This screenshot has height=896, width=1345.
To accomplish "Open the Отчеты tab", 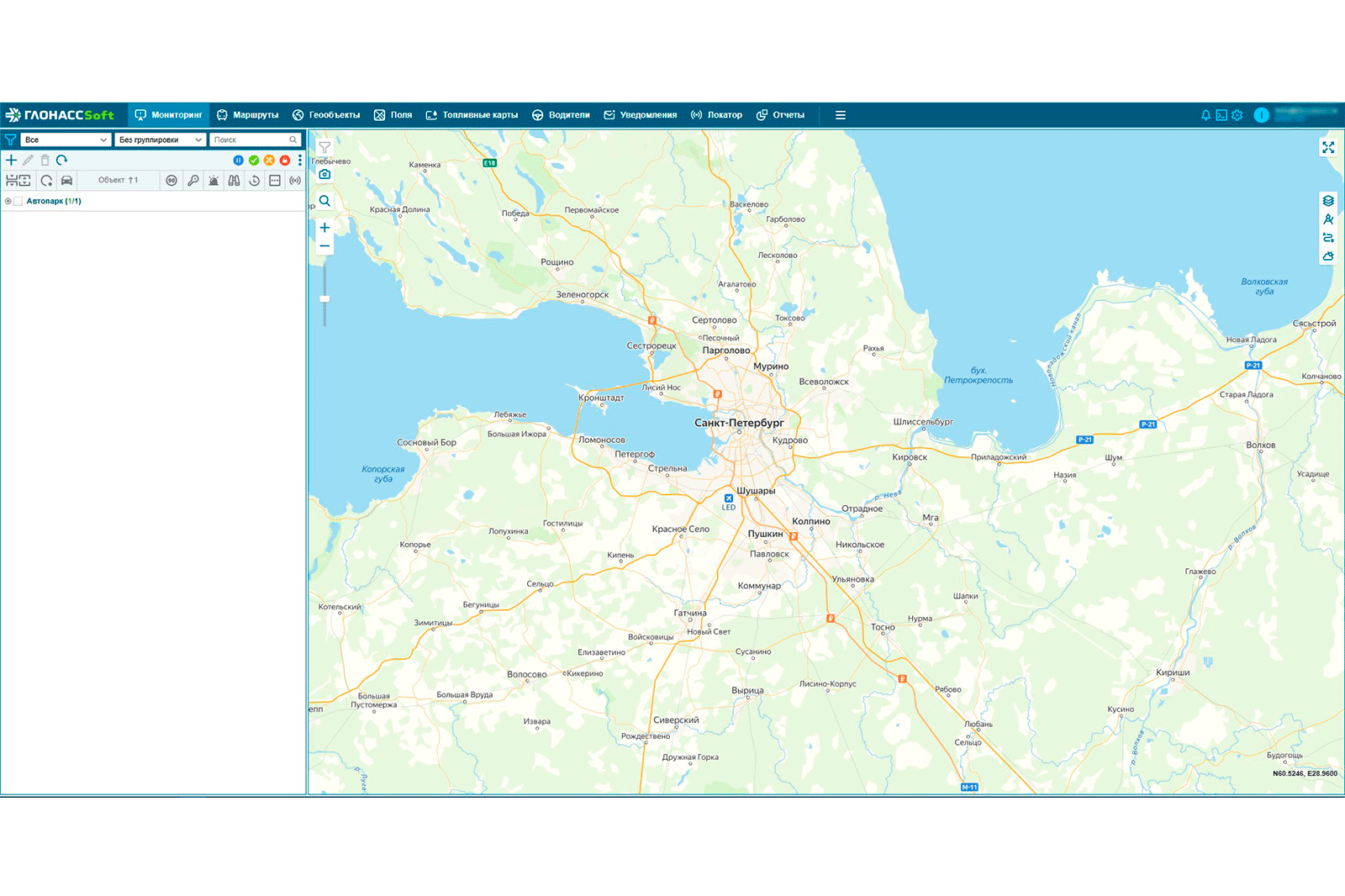I will [x=780, y=115].
